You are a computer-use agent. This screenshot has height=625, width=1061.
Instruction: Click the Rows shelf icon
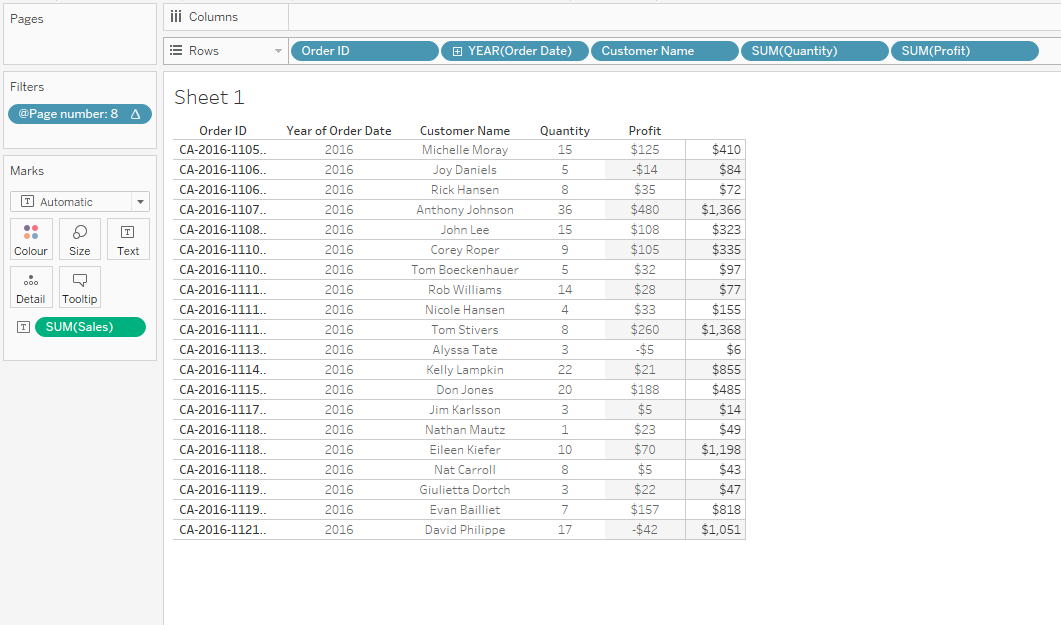[176, 51]
